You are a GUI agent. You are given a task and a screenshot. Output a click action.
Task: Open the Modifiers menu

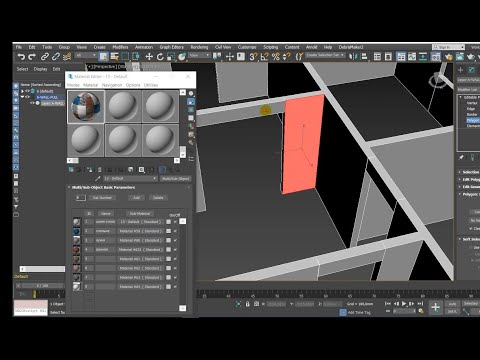[x=120, y=47]
